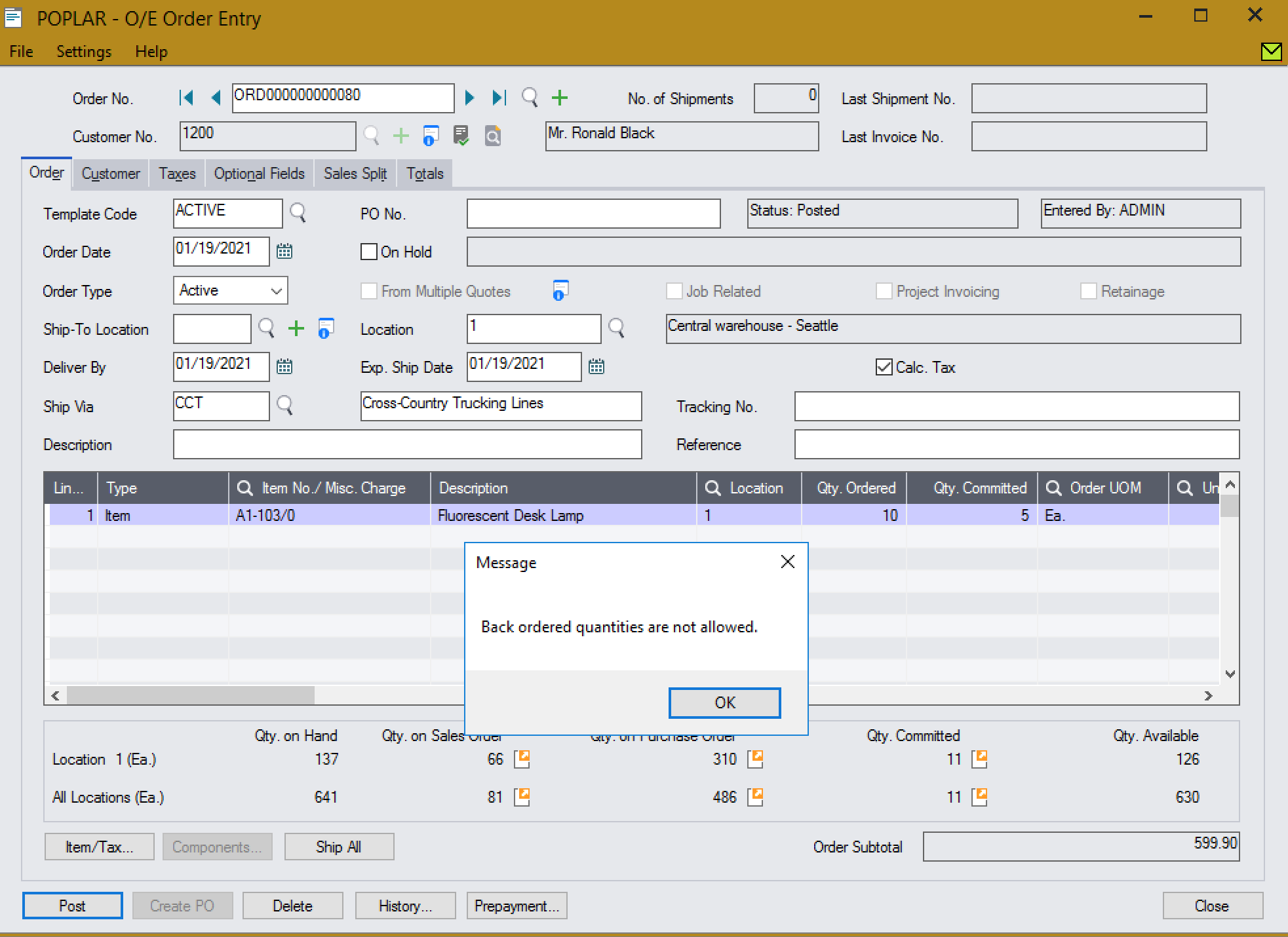Image resolution: width=1288 pixels, height=937 pixels.
Task: Click the Ship Via finder magnifier
Action: point(284,406)
